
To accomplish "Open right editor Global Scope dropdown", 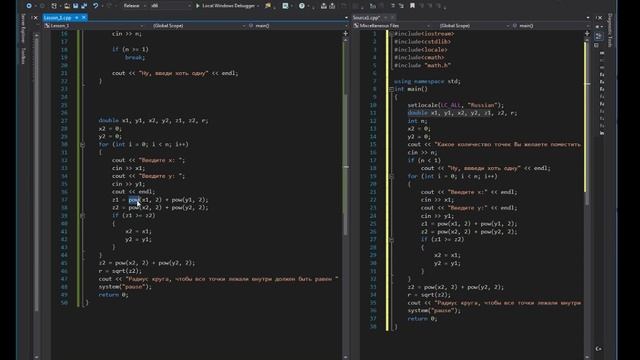I will [x=475, y=26].
